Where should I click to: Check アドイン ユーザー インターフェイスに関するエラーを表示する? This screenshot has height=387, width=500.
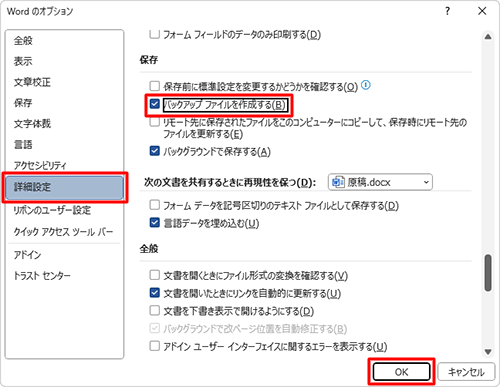pos(154,346)
